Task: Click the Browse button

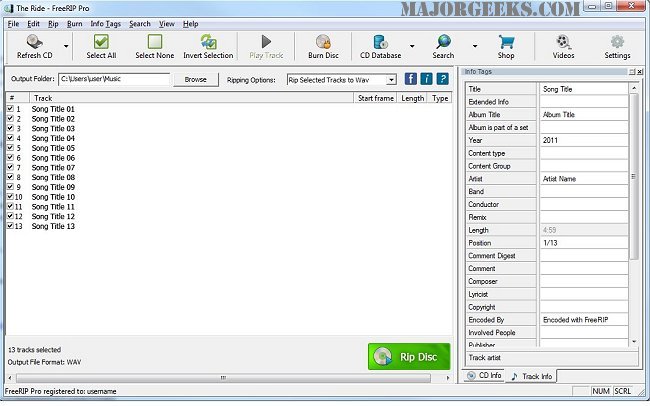Action: point(196,79)
